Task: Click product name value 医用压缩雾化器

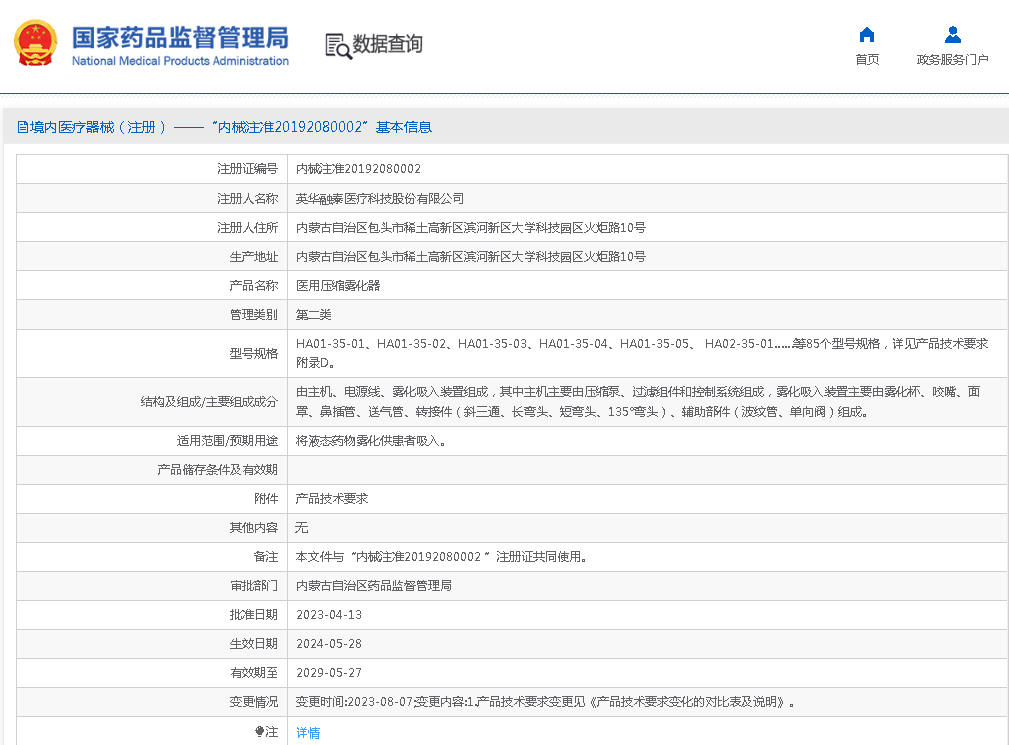Action: [x=338, y=286]
